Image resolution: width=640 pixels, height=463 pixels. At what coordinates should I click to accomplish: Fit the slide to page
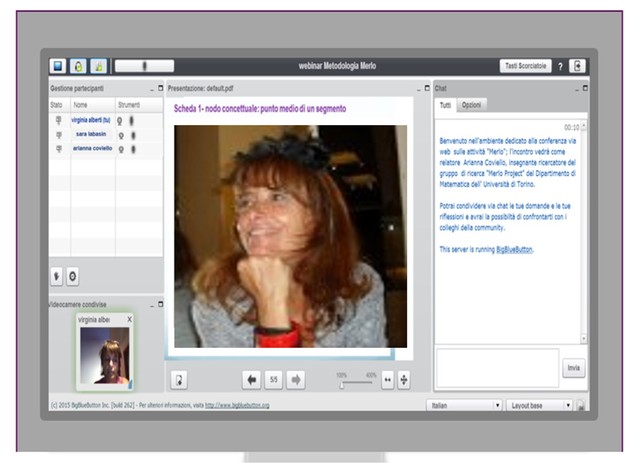[404, 380]
